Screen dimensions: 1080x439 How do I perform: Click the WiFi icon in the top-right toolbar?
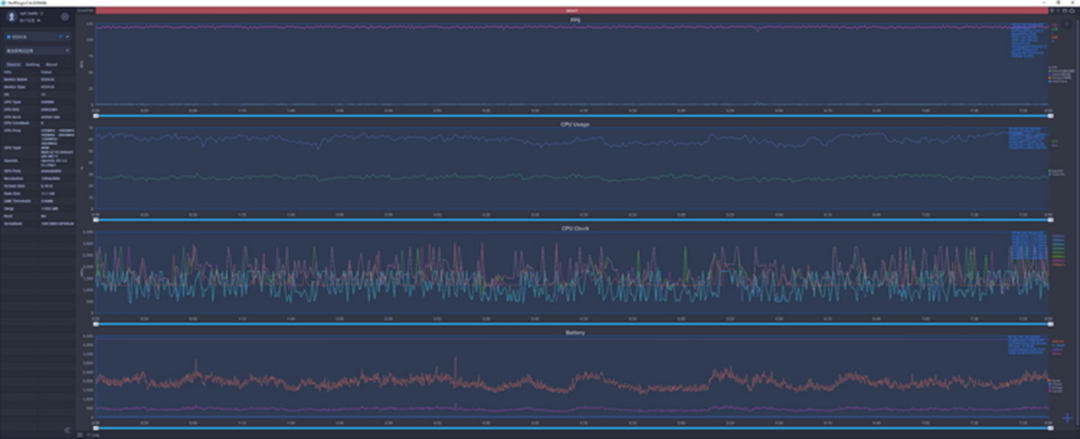pos(1052,11)
